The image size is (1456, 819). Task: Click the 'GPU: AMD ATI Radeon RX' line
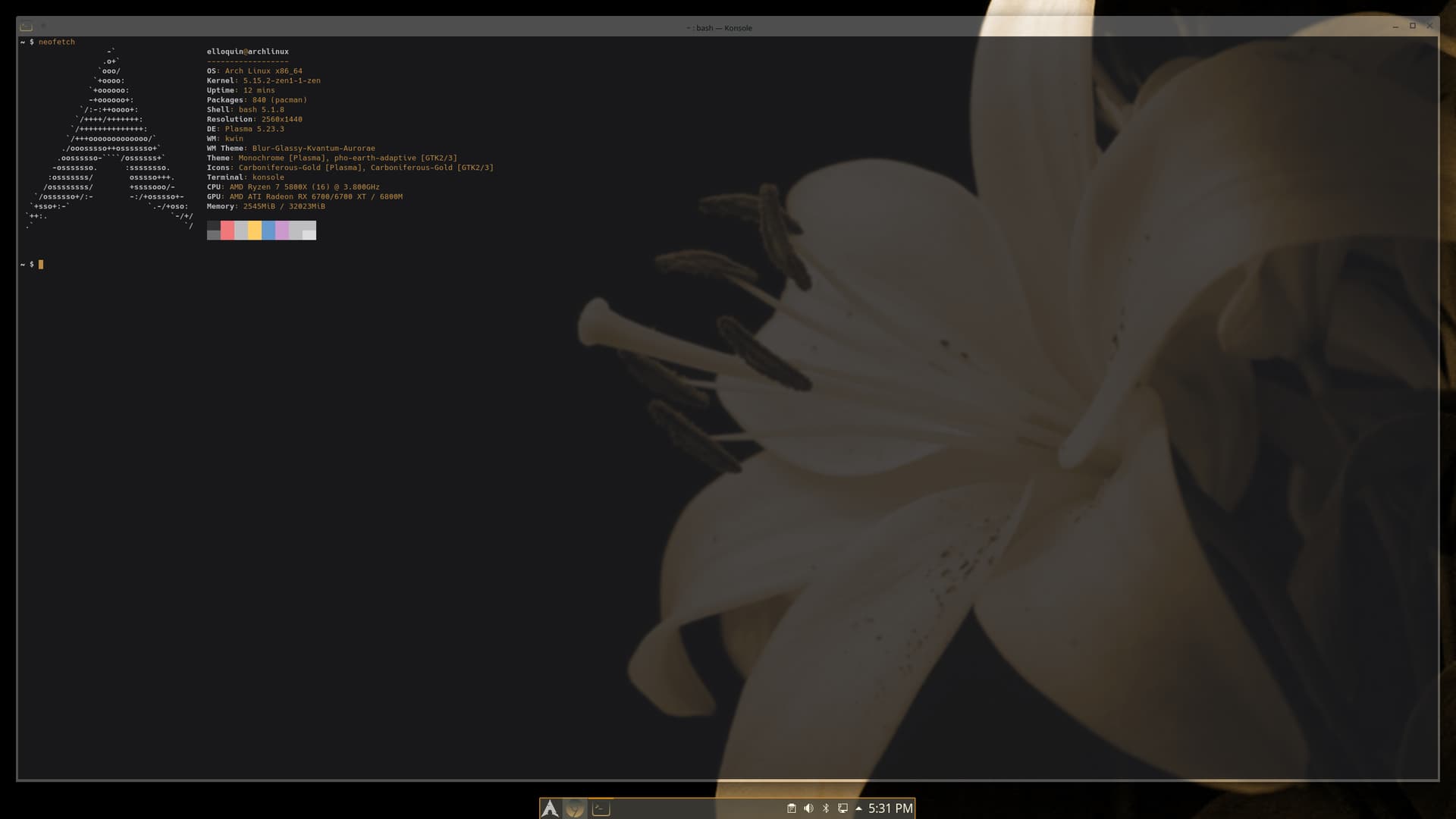point(305,197)
